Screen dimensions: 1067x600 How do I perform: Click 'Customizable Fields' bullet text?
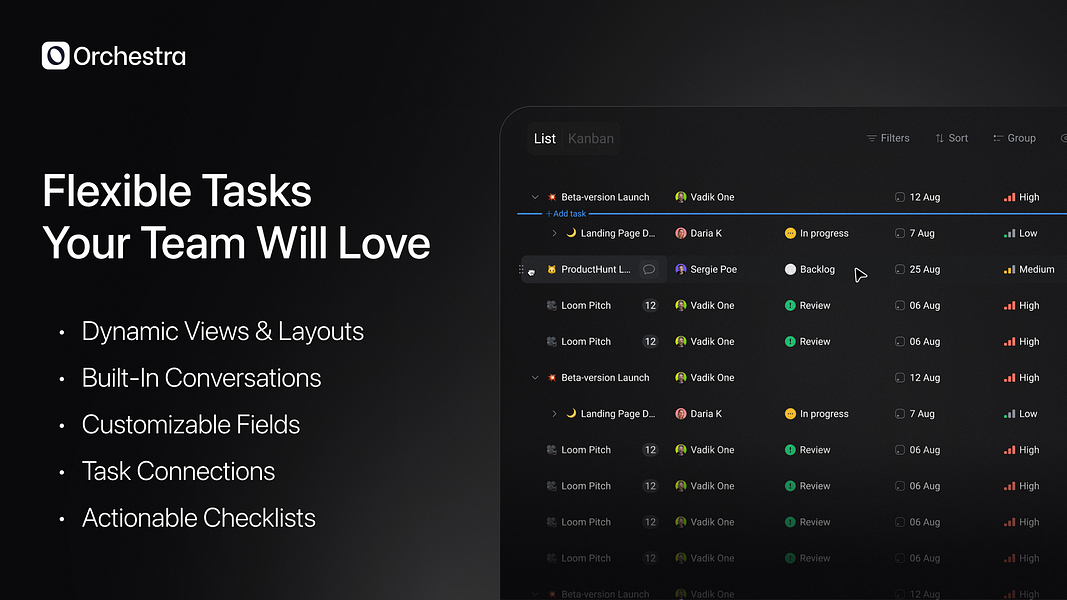click(191, 424)
